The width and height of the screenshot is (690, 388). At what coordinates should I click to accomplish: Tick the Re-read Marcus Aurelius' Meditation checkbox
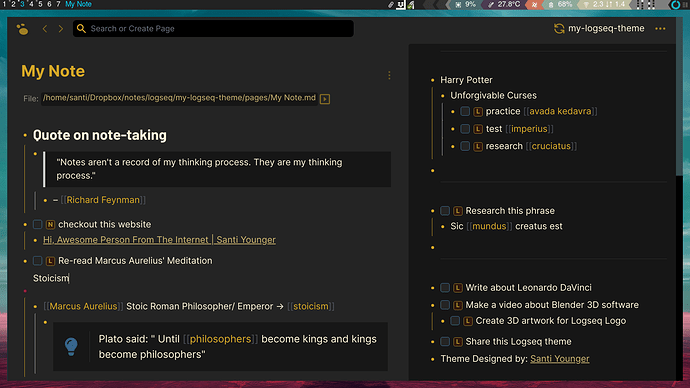pos(37,261)
